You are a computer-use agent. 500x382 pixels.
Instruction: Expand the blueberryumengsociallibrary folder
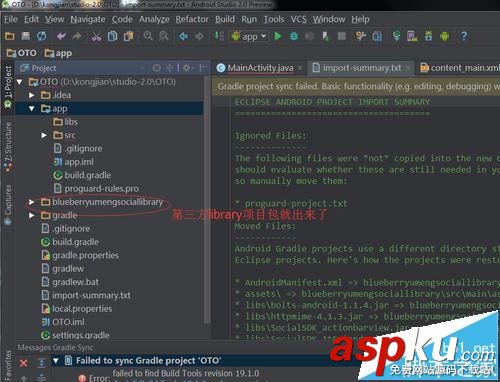pyautogui.click(x=32, y=202)
